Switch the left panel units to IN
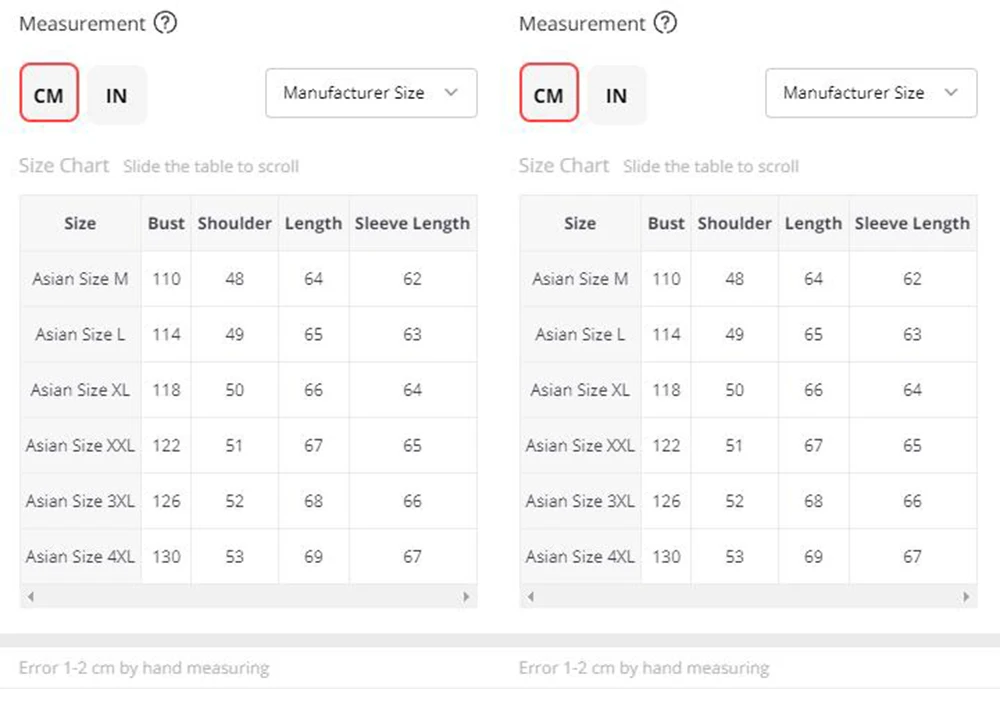This screenshot has height=714, width=1000. pos(117,96)
